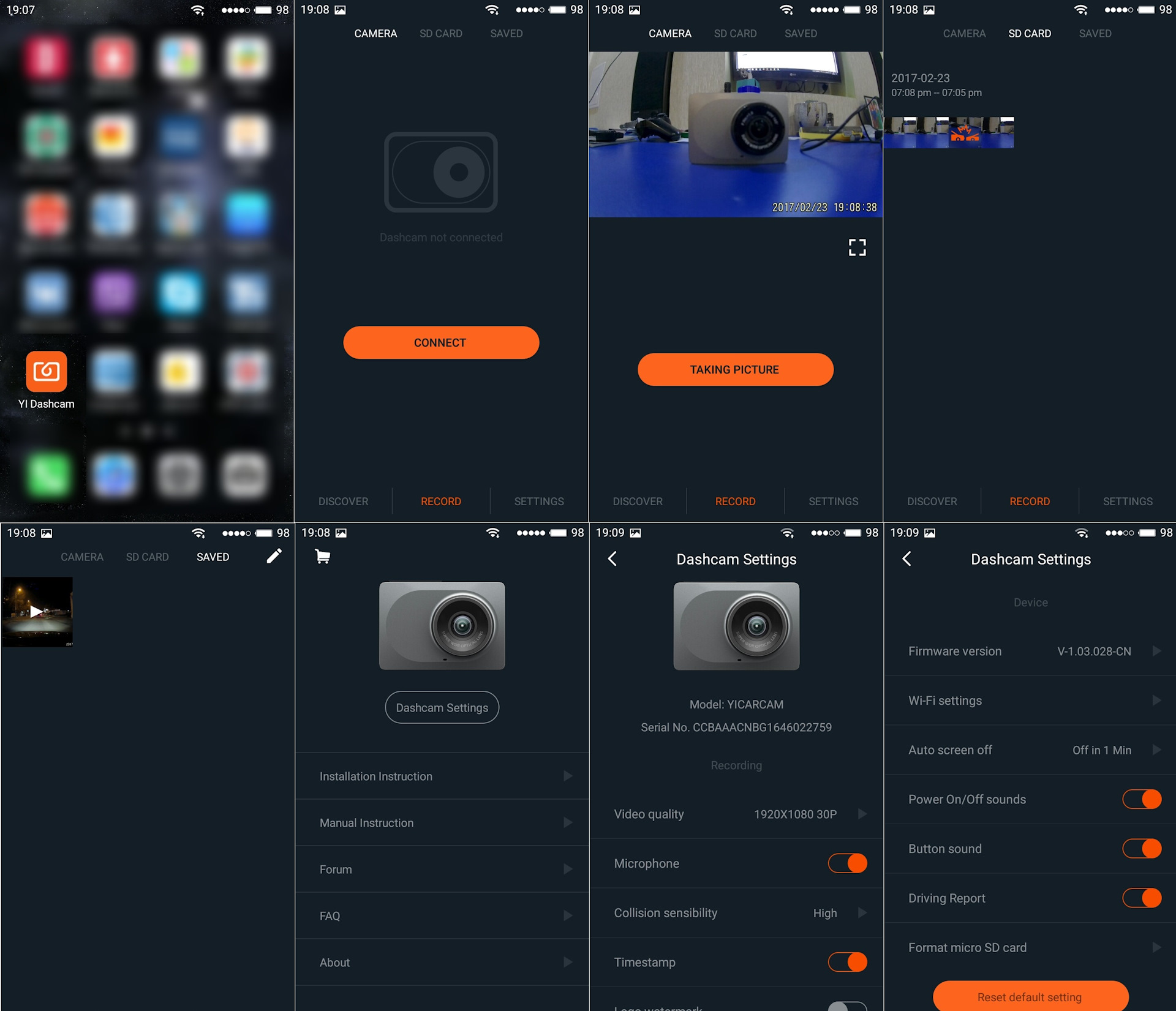Tap the edit/pencil icon in SAVED view
The width and height of the screenshot is (1176, 1011).
click(x=273, y=556)
